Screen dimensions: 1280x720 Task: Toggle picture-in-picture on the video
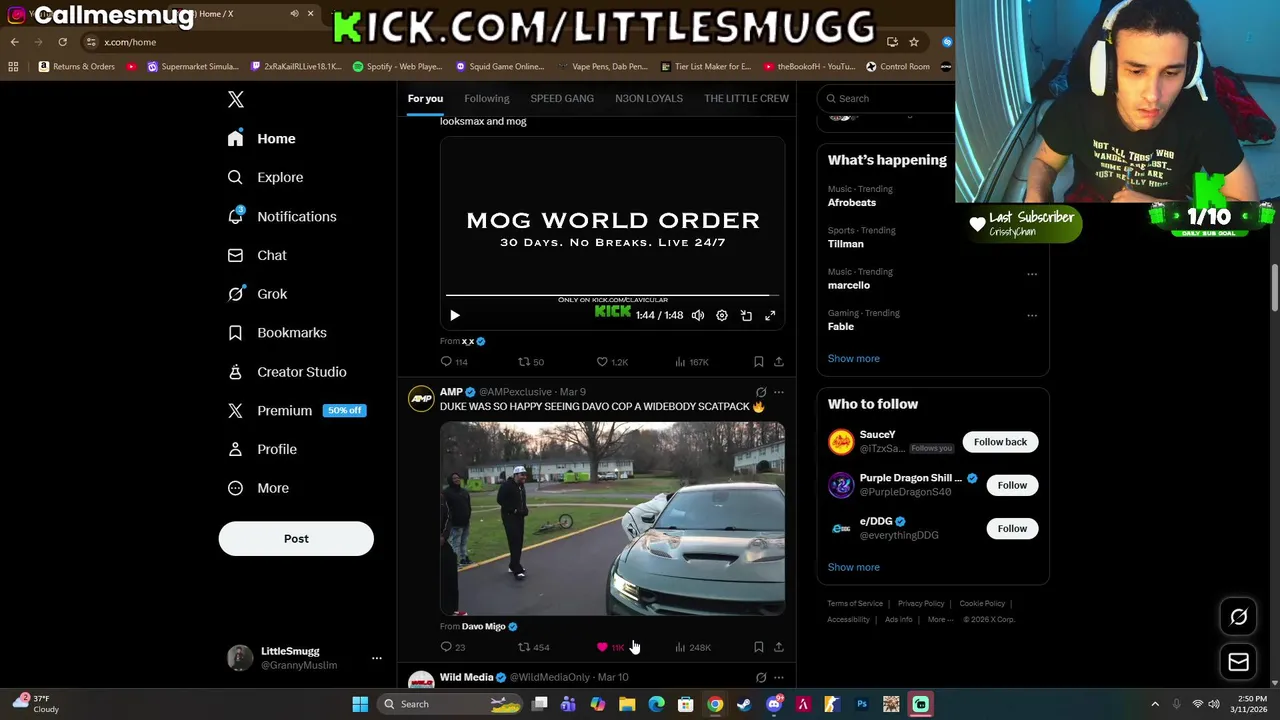click(x=746, y=315)
